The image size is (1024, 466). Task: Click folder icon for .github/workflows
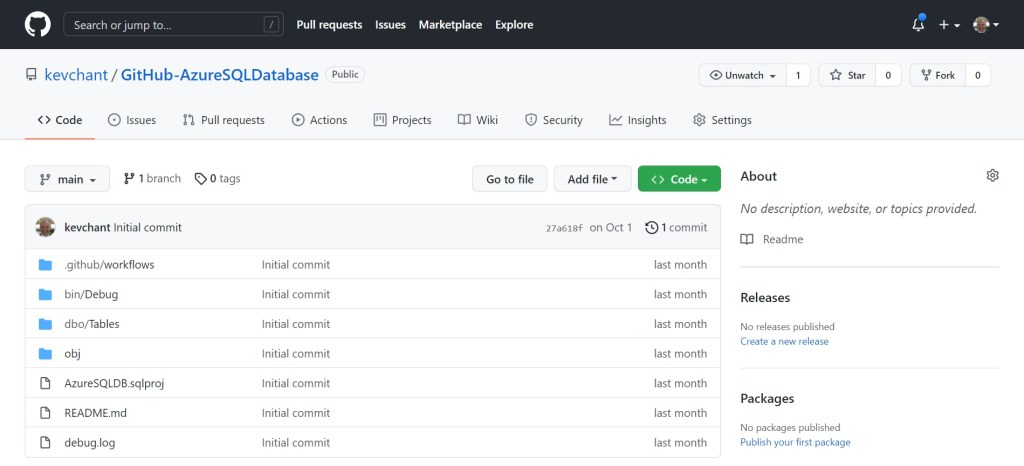45,264
